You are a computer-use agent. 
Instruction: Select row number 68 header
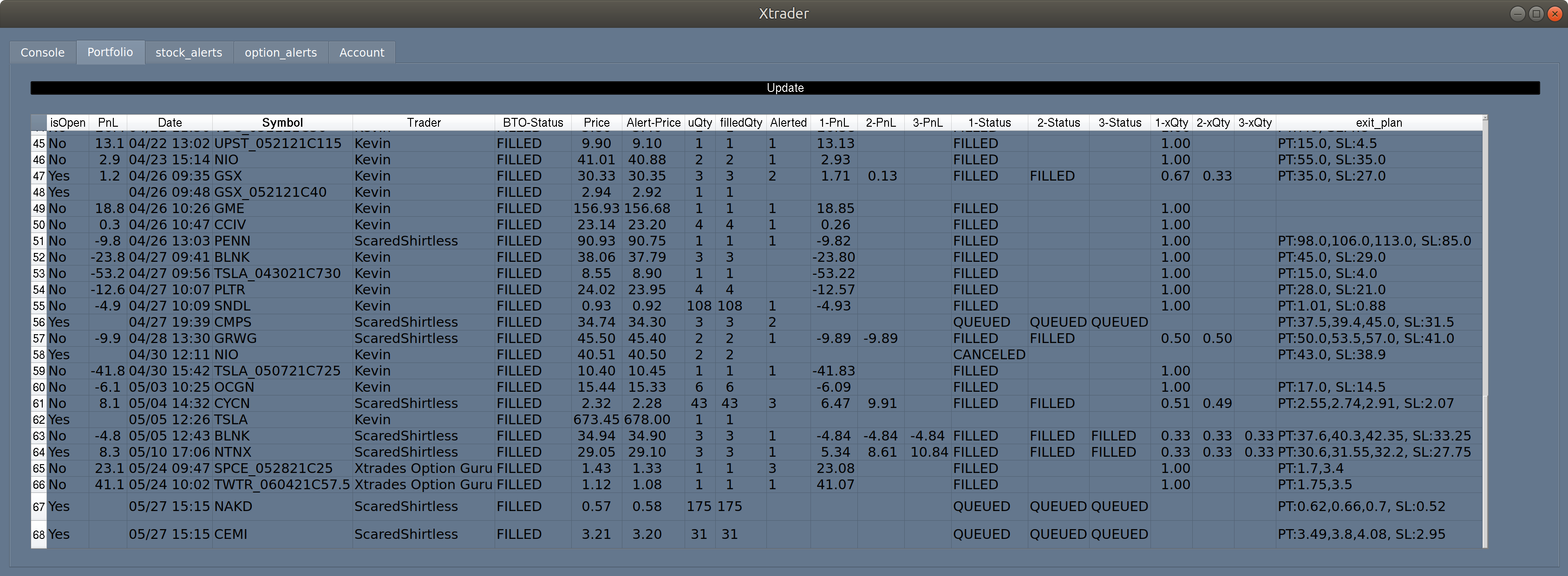click(39, 535)
